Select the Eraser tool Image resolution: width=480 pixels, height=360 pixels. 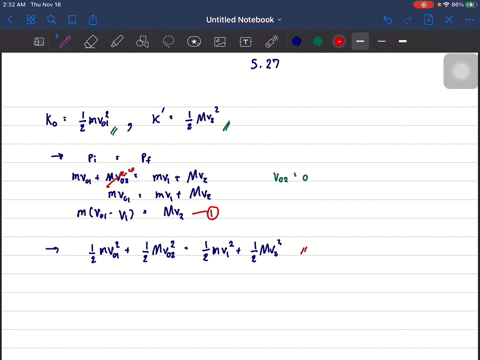pyautogui.click(x=91, y=42)
